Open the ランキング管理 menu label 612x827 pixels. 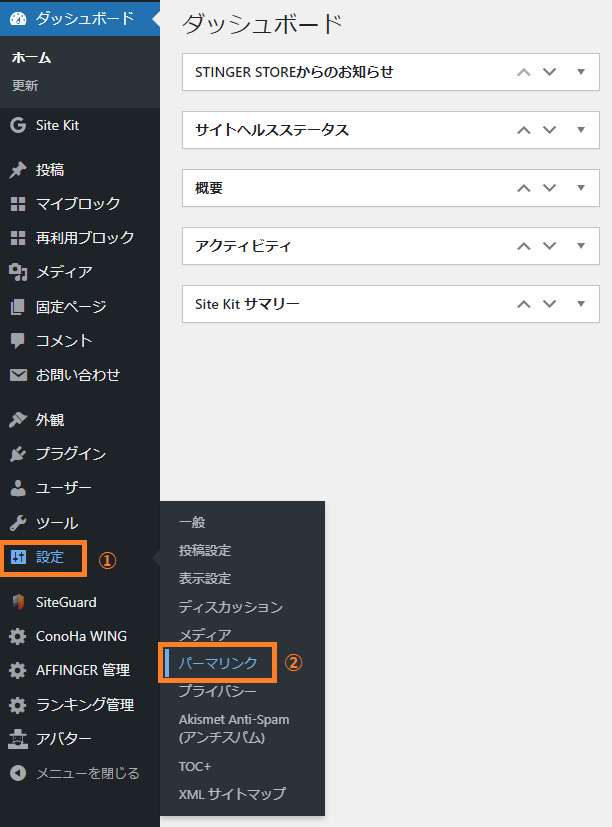85,705
